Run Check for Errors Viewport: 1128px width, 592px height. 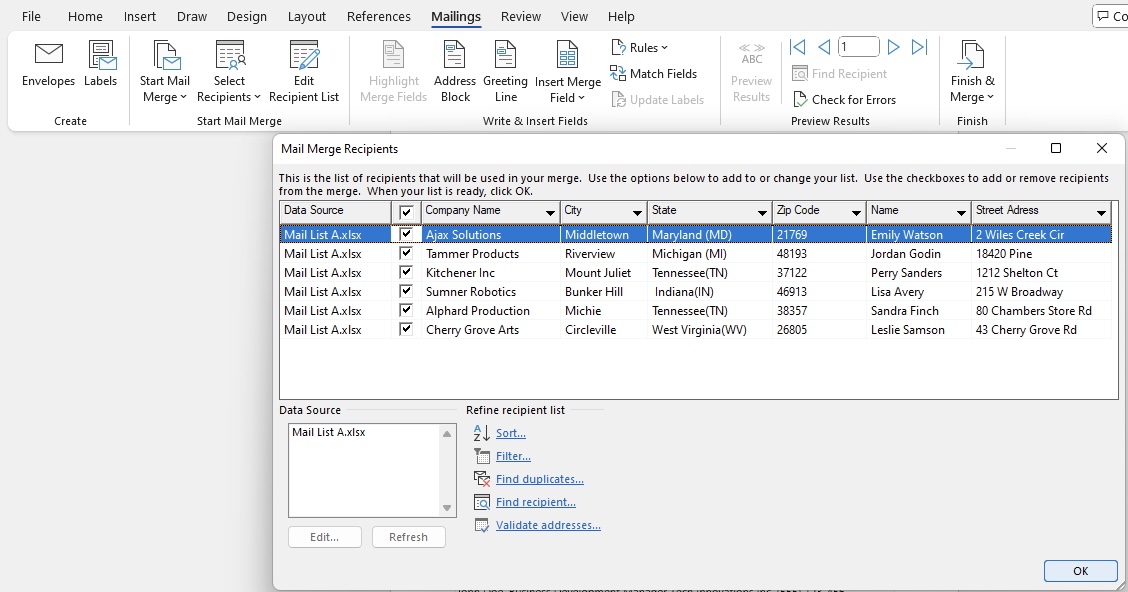(x=845, y=99)
